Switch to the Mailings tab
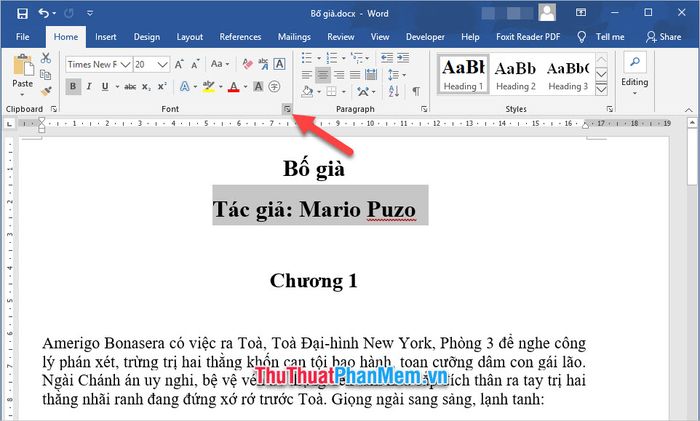The image size is (700, 421). [294, 37]
